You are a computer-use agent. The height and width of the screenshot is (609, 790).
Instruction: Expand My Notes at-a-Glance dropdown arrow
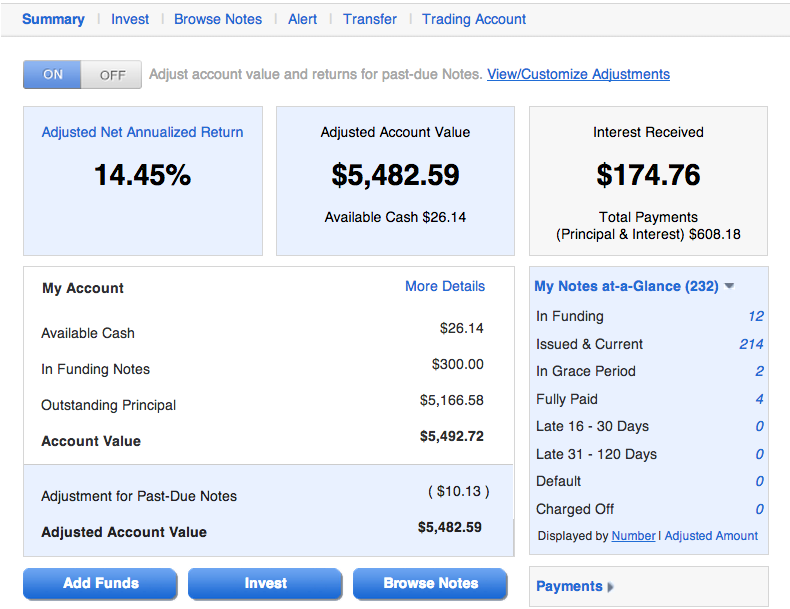coord(729,286)
